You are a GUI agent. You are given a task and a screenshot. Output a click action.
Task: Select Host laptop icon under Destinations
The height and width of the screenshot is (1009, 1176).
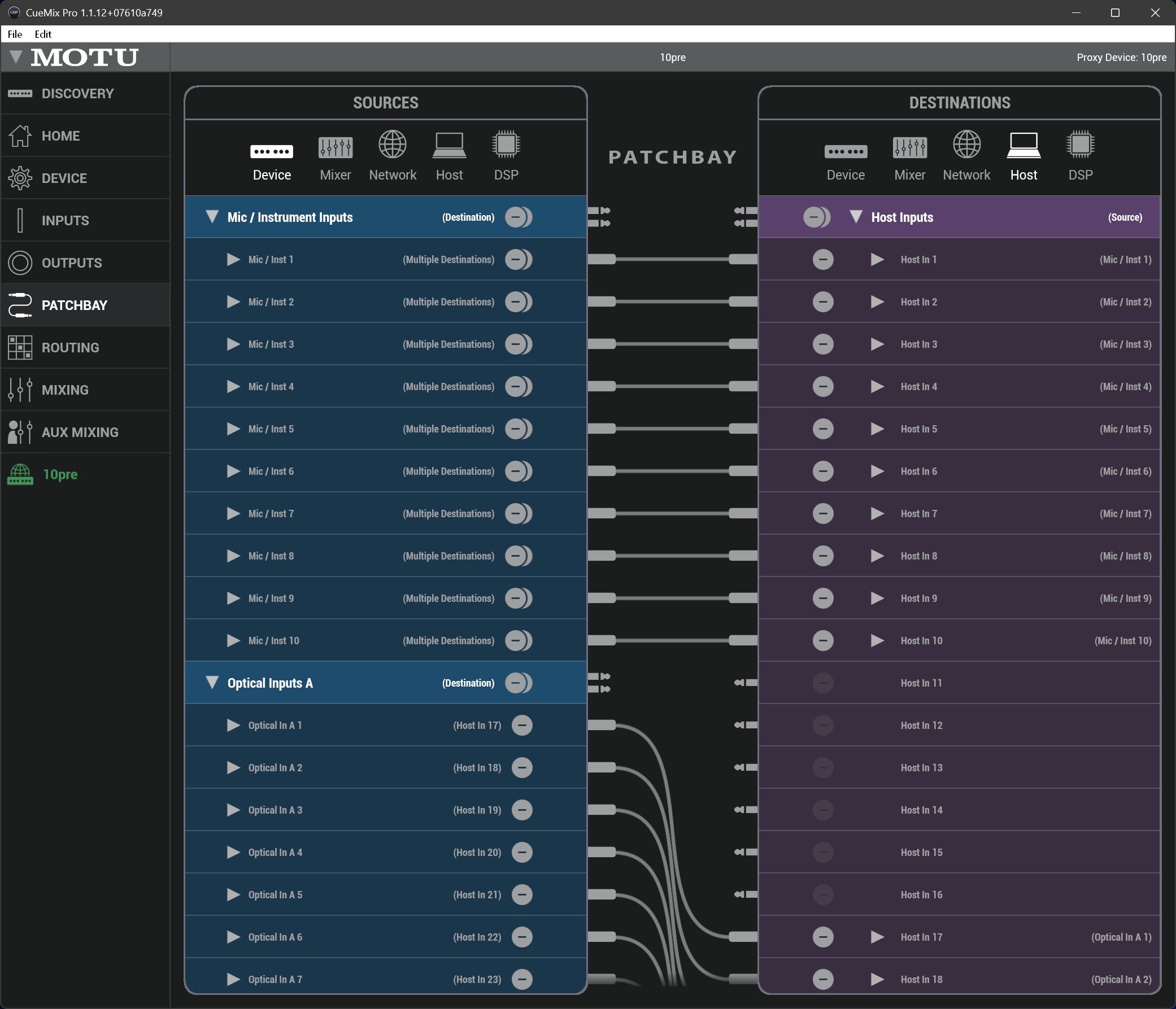[x=1024, y=145]
